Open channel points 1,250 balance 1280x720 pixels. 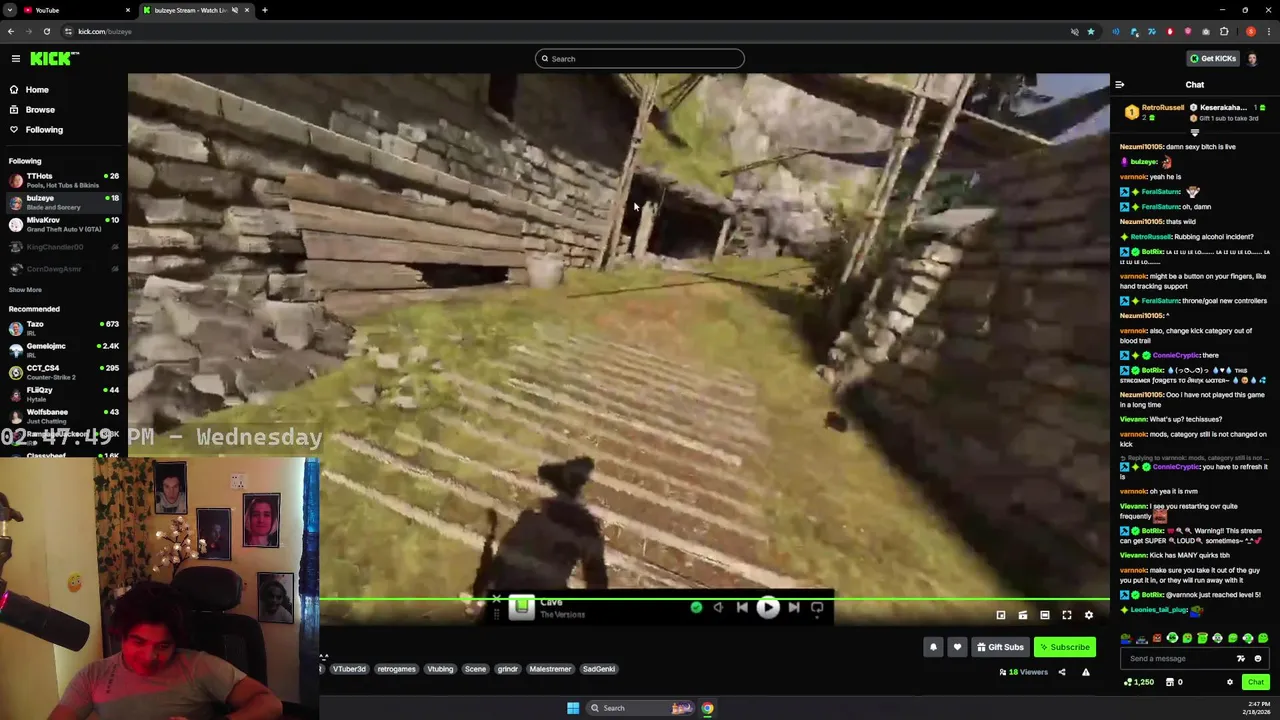click(1138, 682)
